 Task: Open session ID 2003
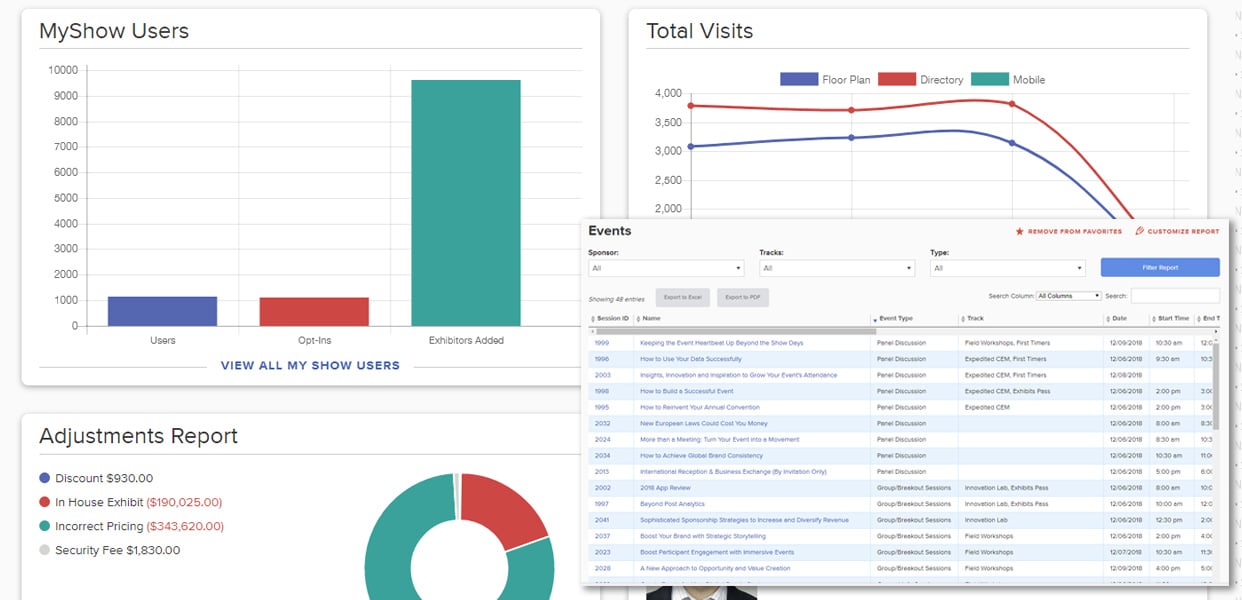pos(602,375)
